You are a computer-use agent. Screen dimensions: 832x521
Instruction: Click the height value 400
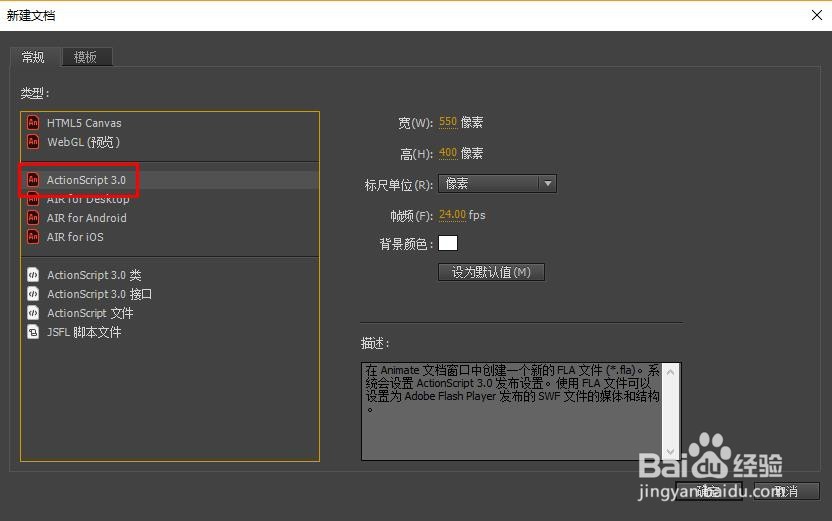click(x=448, y=153)
